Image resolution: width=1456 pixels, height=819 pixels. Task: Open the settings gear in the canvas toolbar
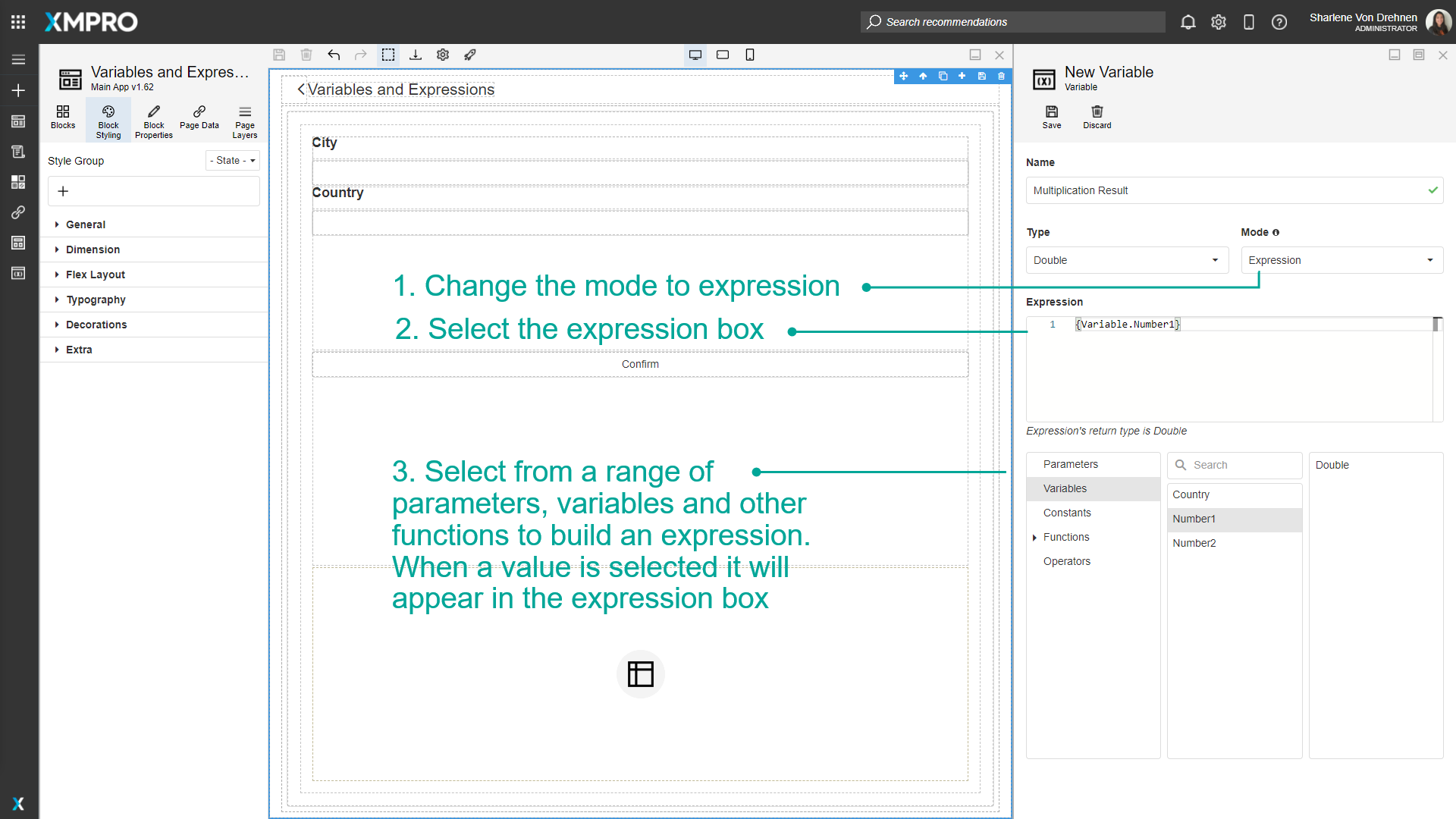click(442, 55)
